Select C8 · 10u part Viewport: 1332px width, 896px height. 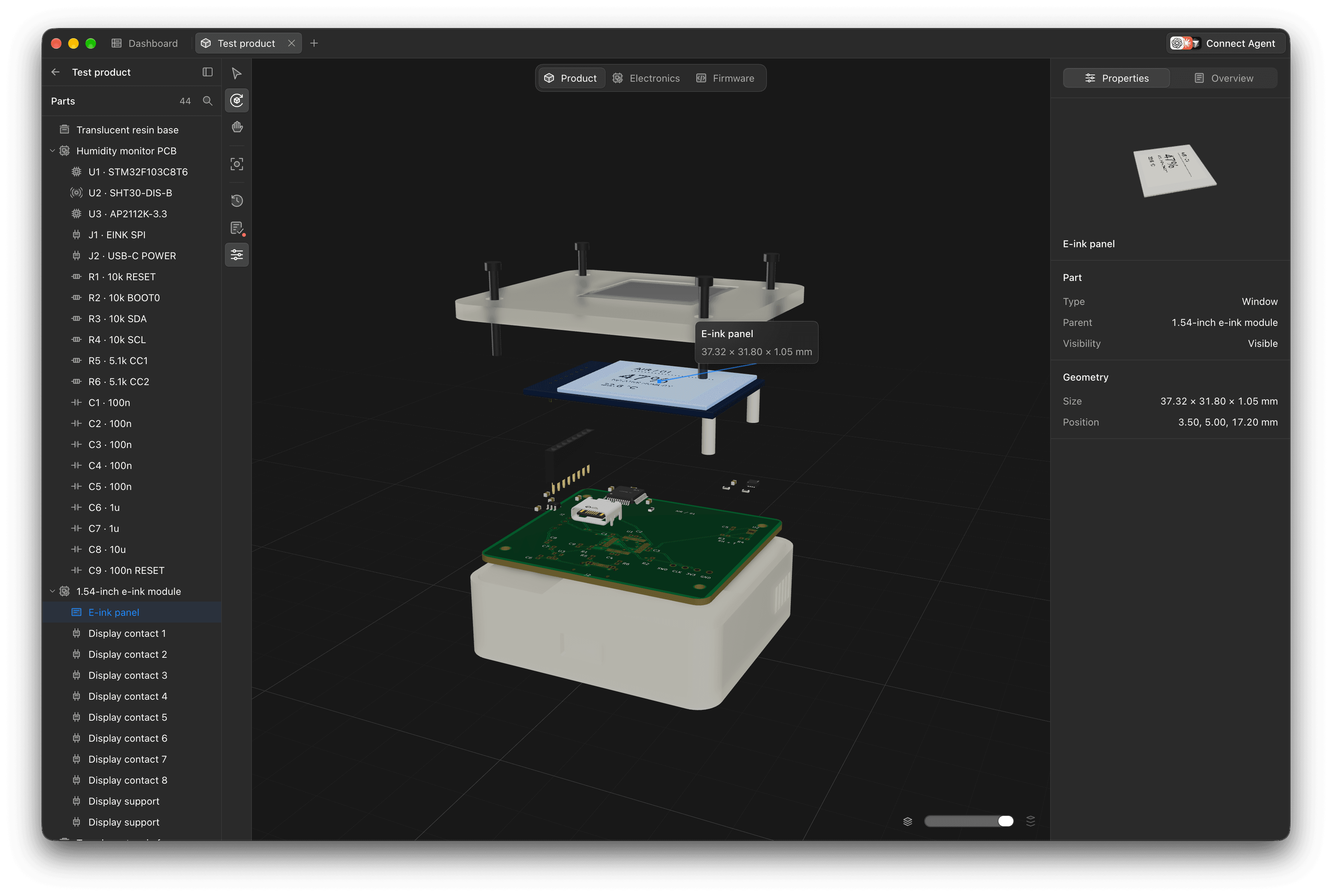tap(132, 550)
